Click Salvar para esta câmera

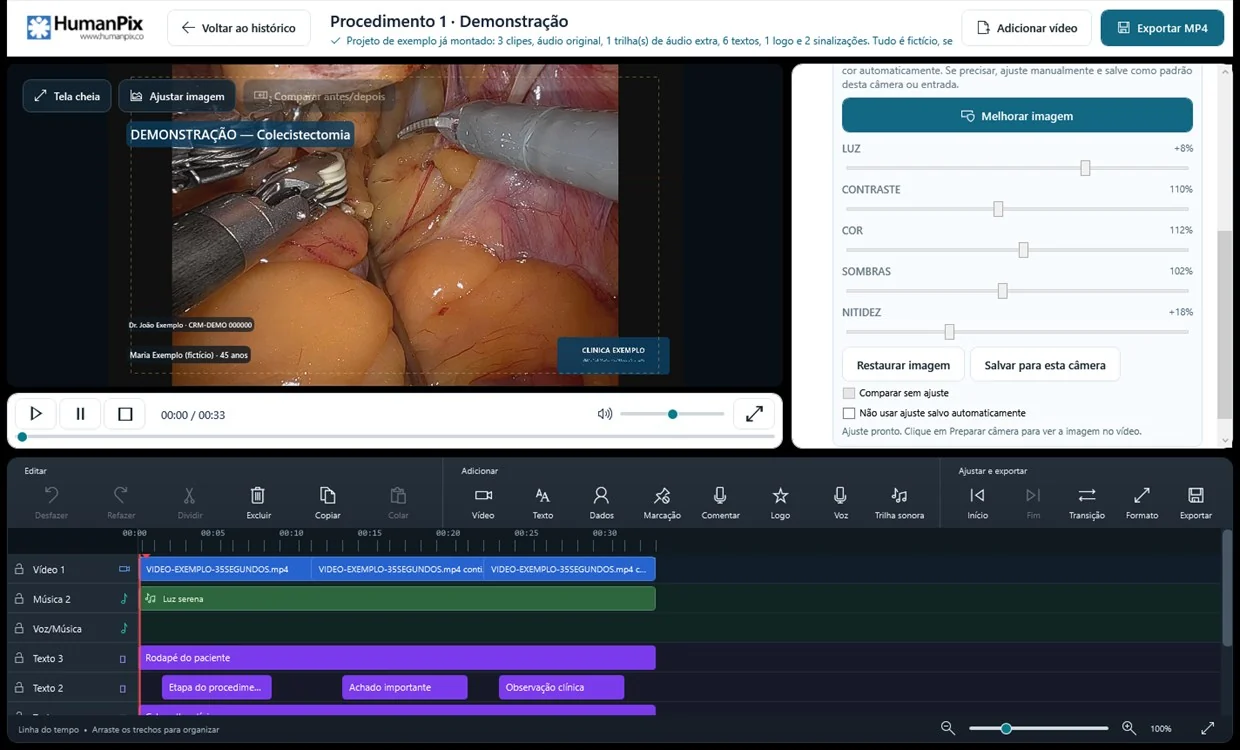1045,365
